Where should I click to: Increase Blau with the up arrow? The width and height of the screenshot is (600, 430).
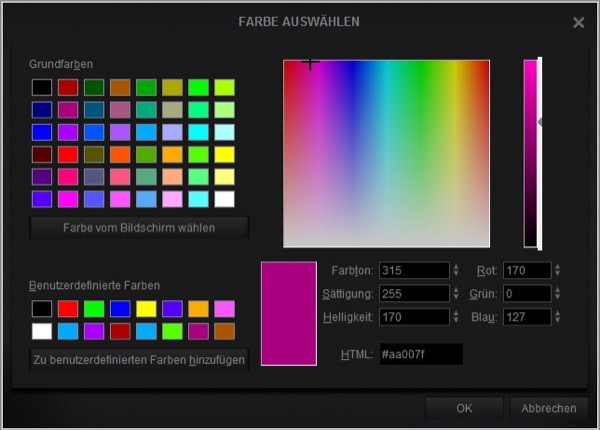pyautogui.click(x=558, y=313)
